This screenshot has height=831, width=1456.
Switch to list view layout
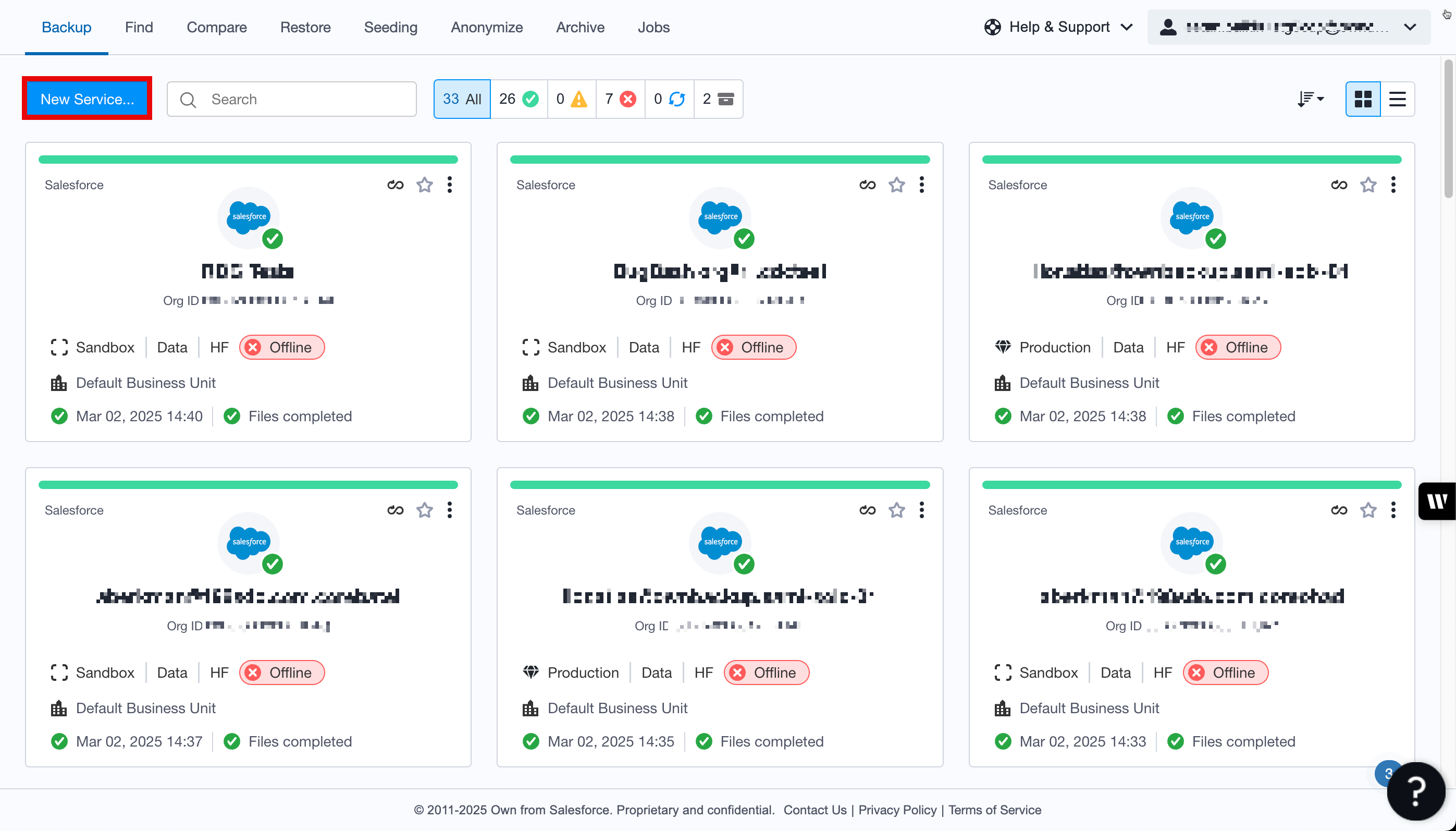coord(1397,99)
